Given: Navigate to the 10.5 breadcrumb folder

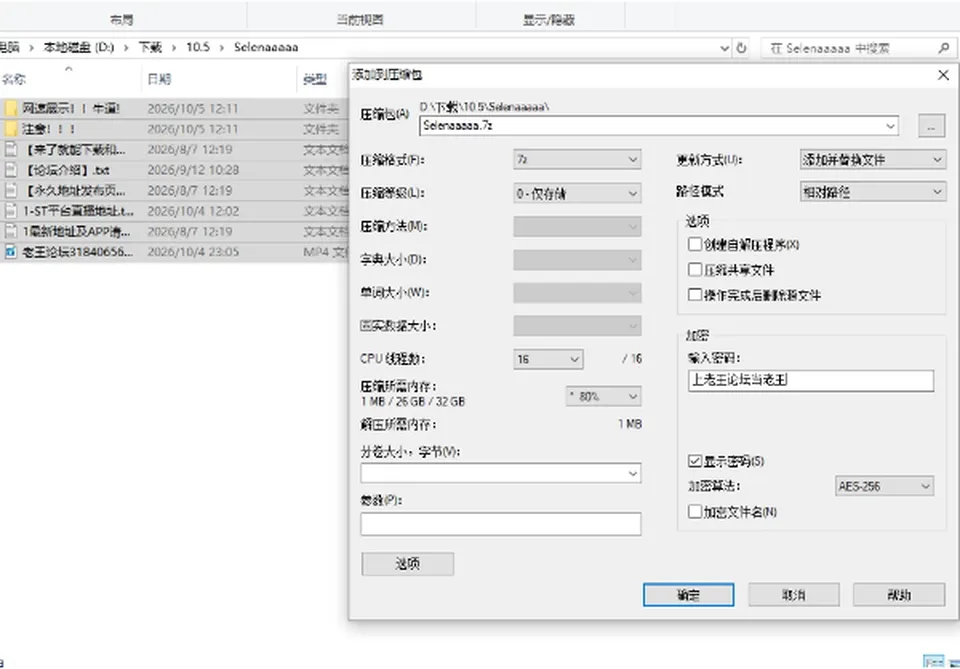Looking at the screenshot, I should pyautogui.click(x=198, y=47).
